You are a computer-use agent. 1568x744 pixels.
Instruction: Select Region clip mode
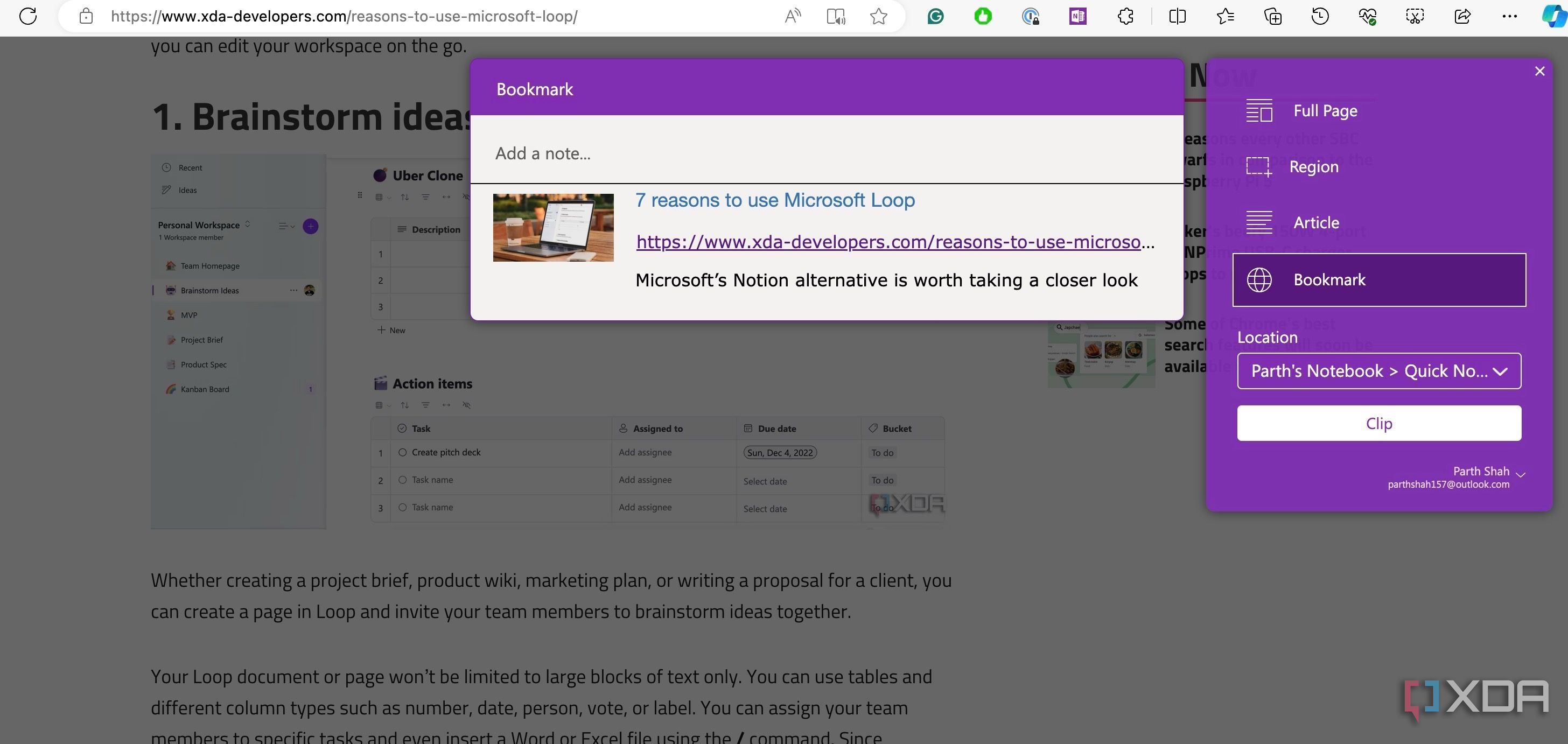1378,167
